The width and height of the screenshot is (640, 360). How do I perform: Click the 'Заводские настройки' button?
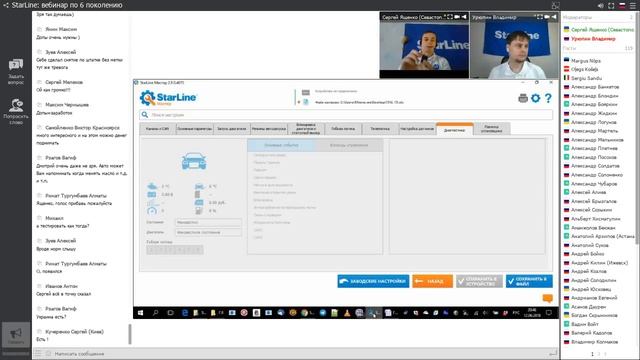click(x=373, y=281)
